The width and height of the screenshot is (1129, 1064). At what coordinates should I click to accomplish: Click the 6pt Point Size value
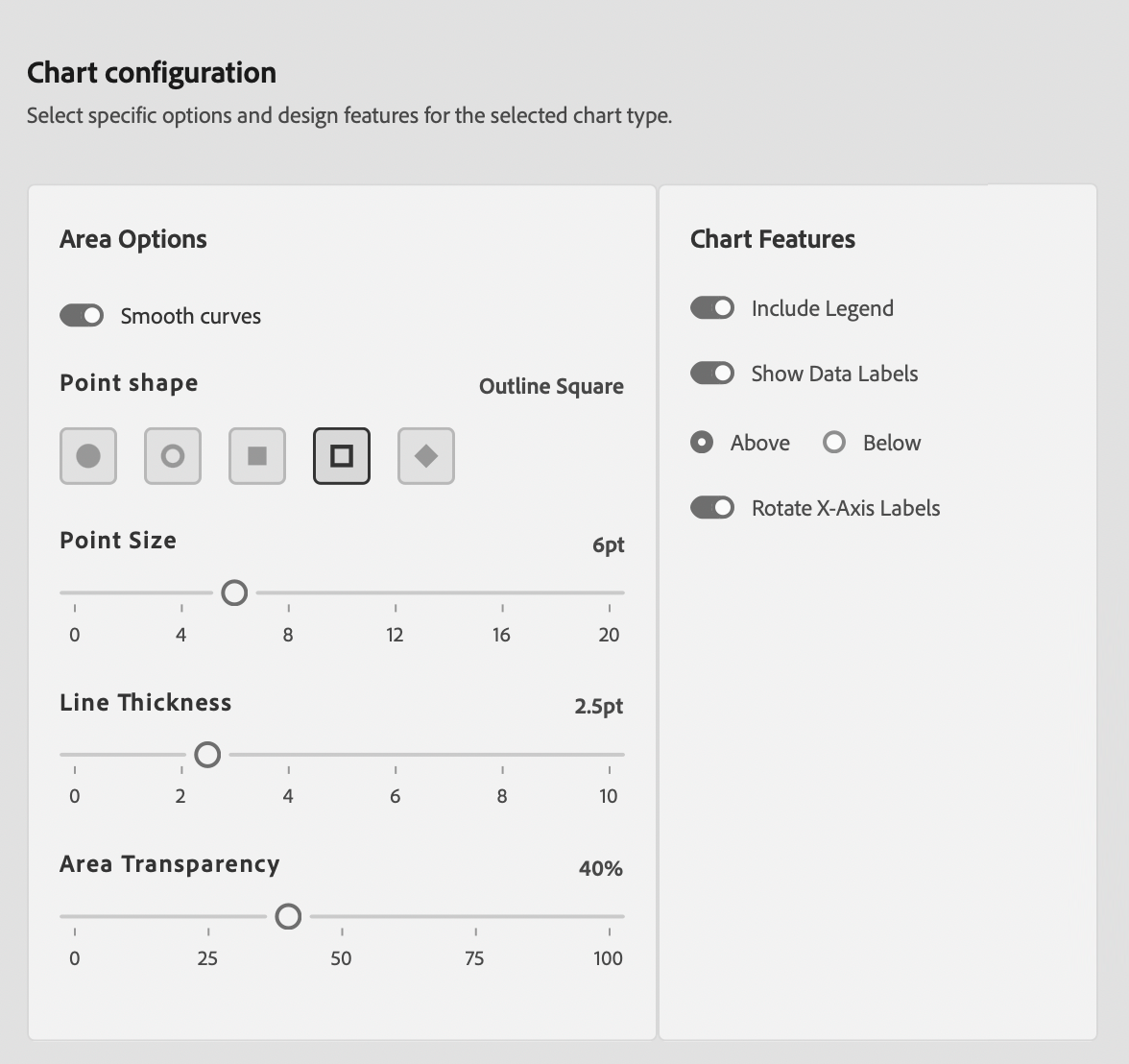[x=609, y=544]
